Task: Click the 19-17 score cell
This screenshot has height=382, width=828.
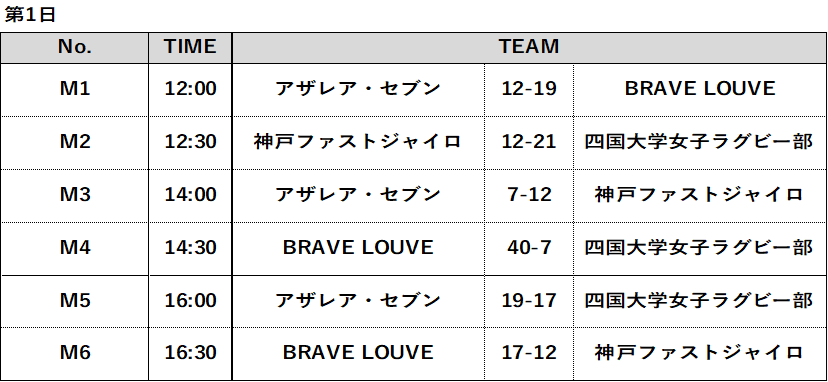Action: pyautogui.click(x=529, y=300)
